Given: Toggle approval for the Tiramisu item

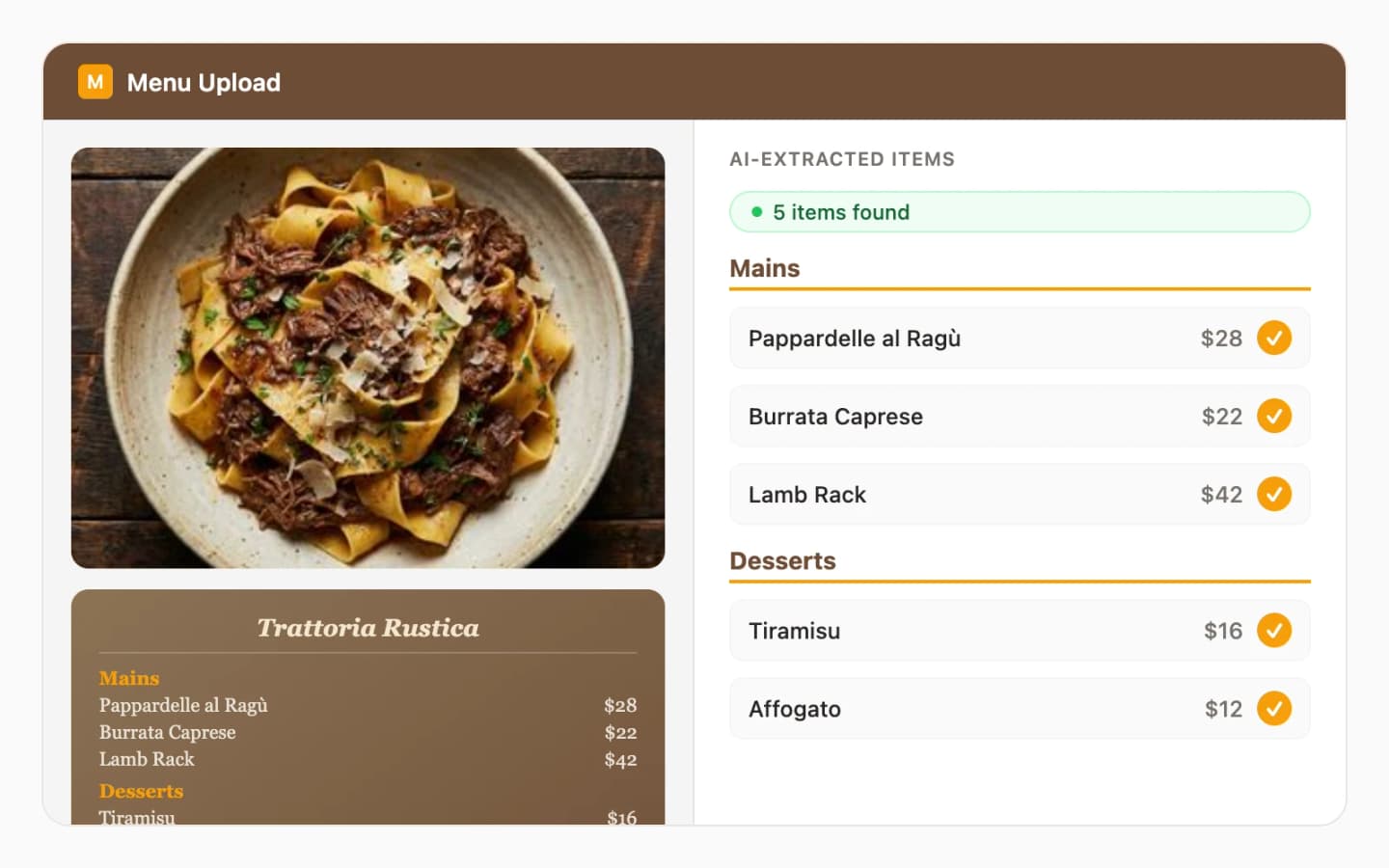Looking at the screenshot, I should (x=1275, y=631).
